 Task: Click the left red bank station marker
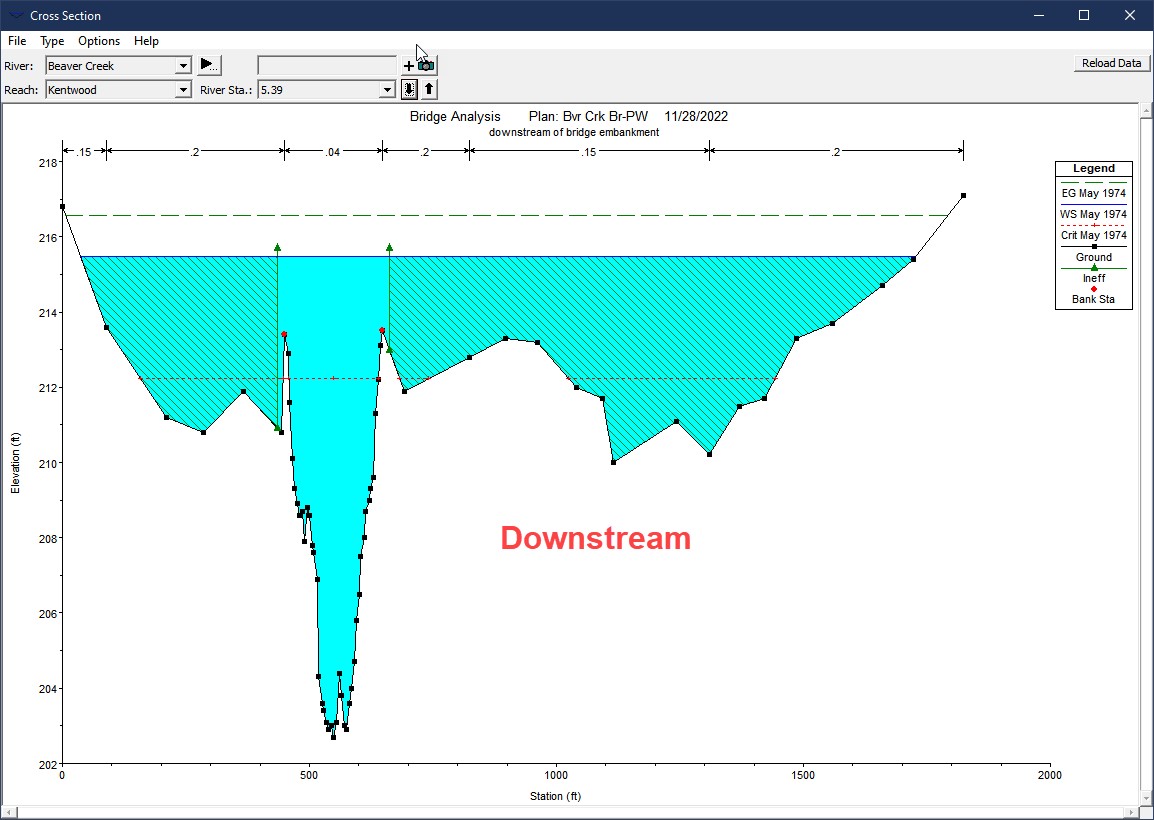click(284, 335)
